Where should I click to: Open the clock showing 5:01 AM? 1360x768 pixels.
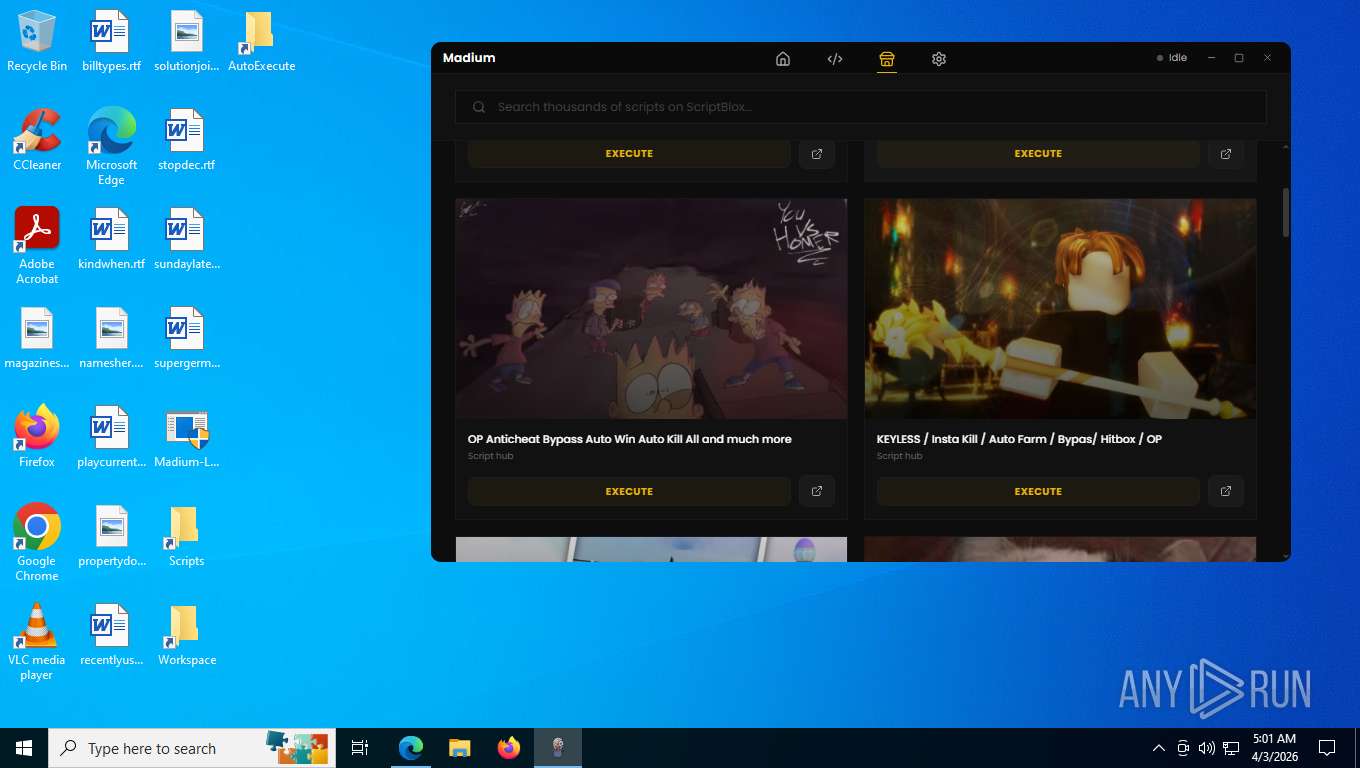click(1274, 748)
